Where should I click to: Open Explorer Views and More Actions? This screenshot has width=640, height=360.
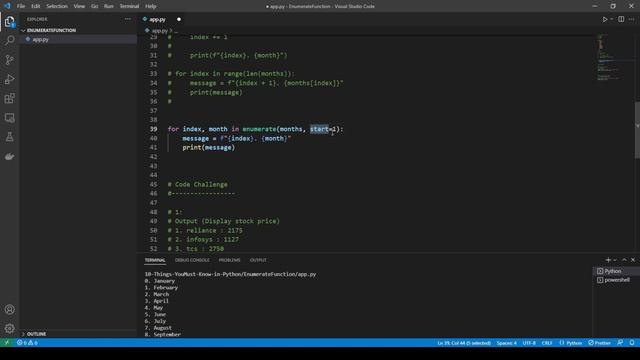click(128, 19)
